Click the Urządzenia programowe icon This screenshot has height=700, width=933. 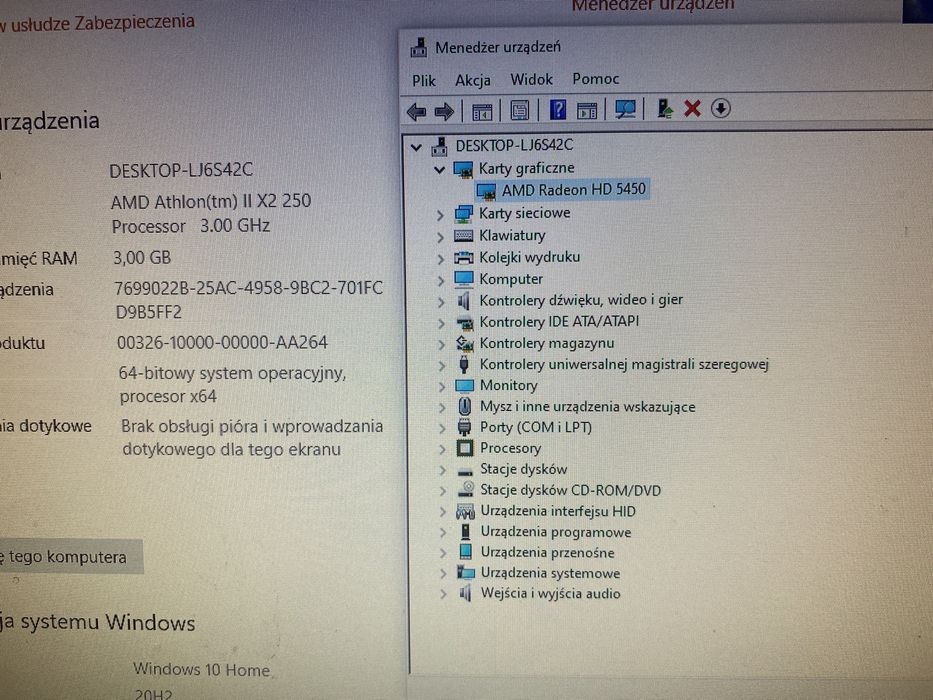tap(465, 532)
